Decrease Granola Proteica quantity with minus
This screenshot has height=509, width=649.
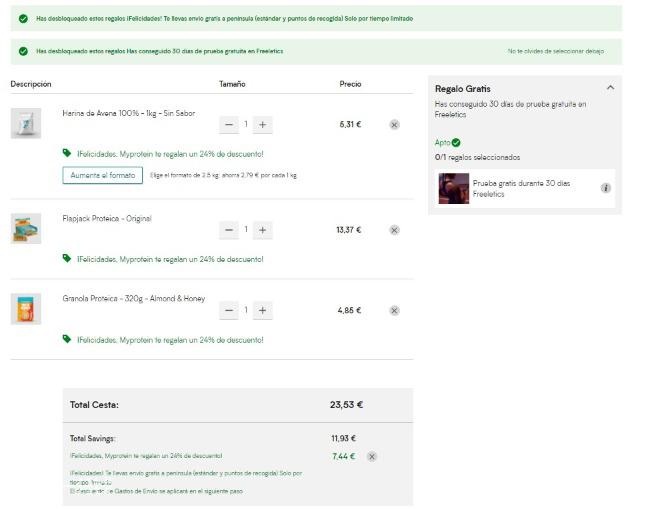point(229,310)
